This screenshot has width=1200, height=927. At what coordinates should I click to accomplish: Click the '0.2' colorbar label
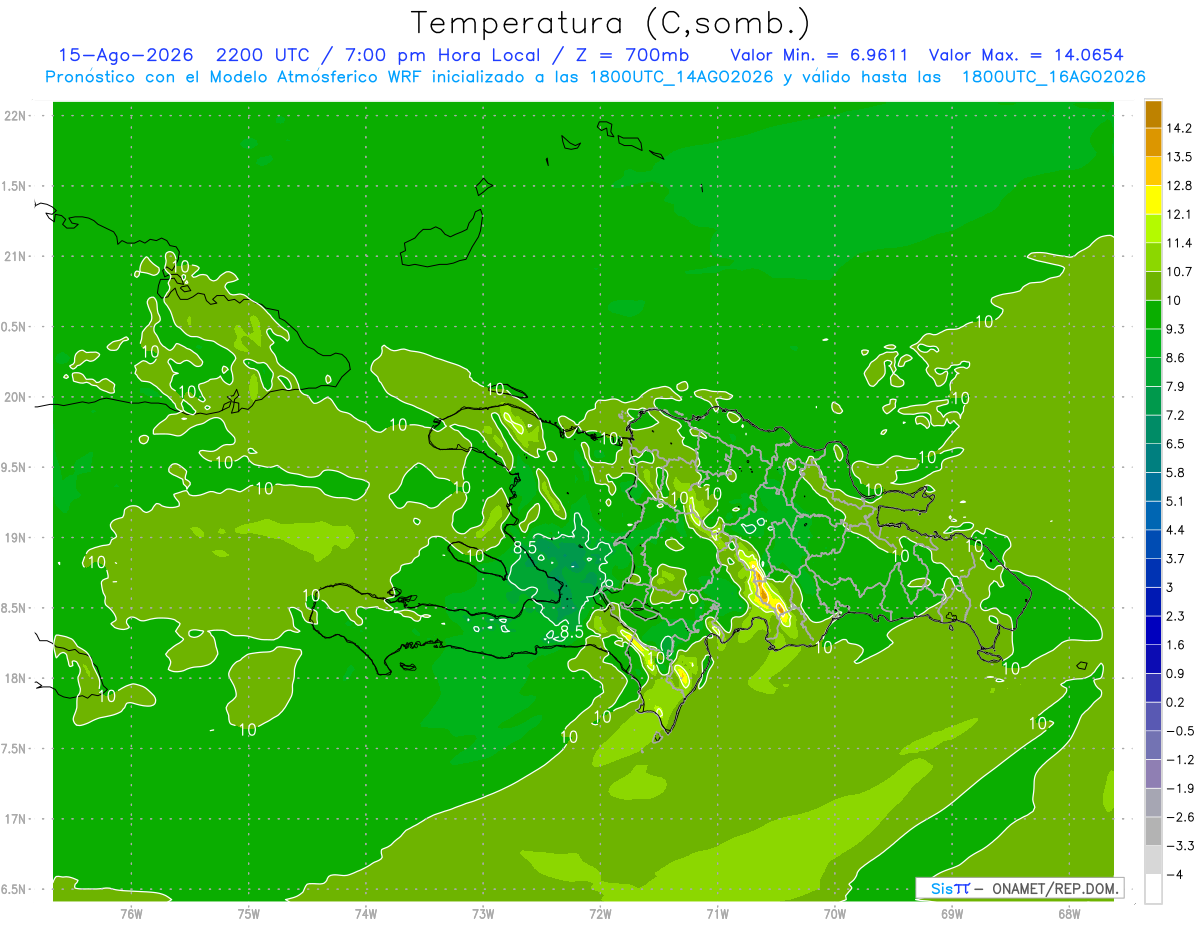1176,702
